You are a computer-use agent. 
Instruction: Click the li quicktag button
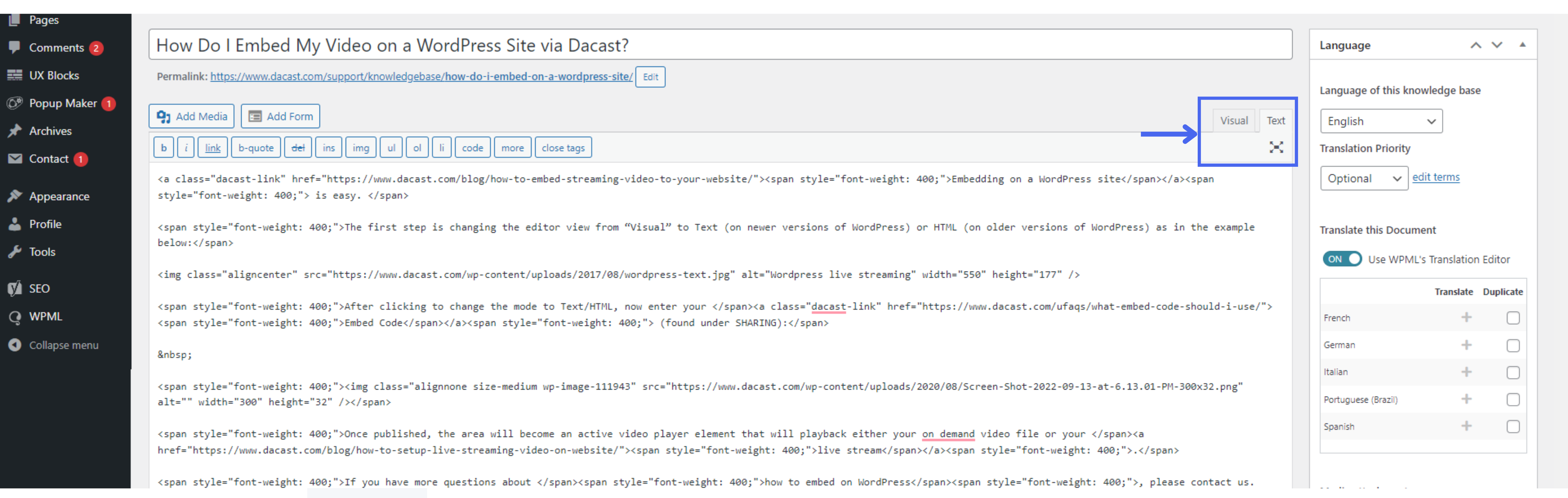click(x=441, y=147)
